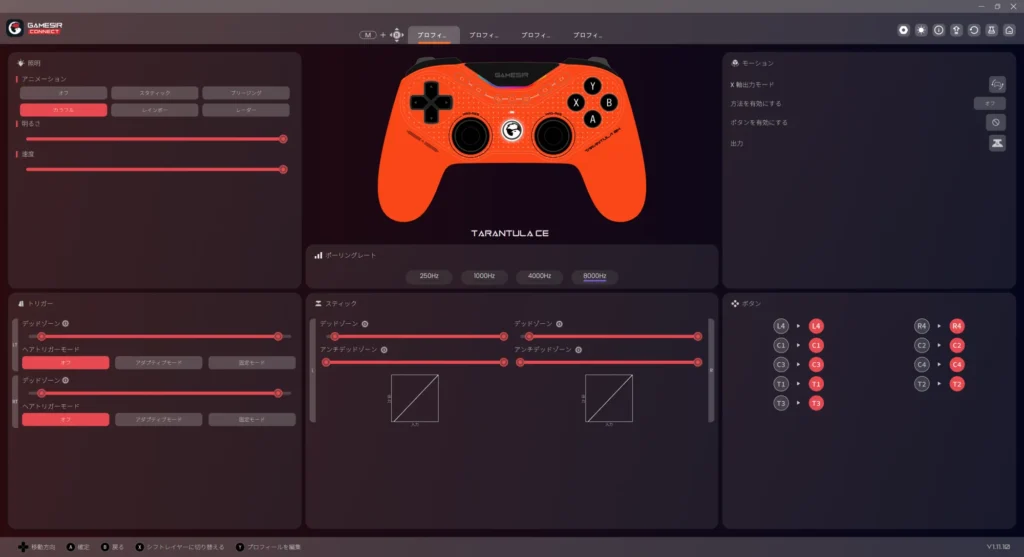The image size is (1024, 557).
Task: Select the red C1 mapping target
Action: click(x=816, y=345)
